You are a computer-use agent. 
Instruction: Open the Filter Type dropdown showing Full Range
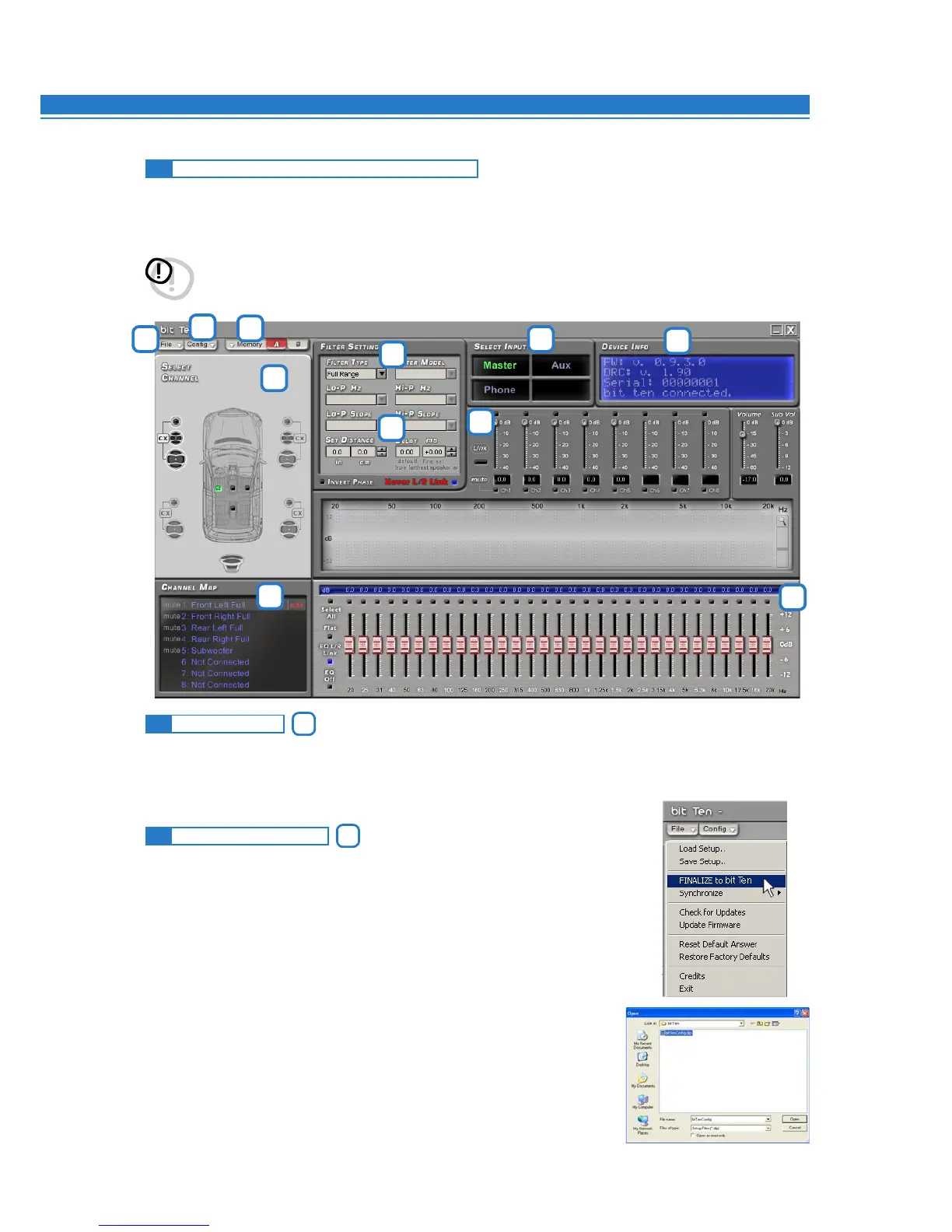(381, 374)
